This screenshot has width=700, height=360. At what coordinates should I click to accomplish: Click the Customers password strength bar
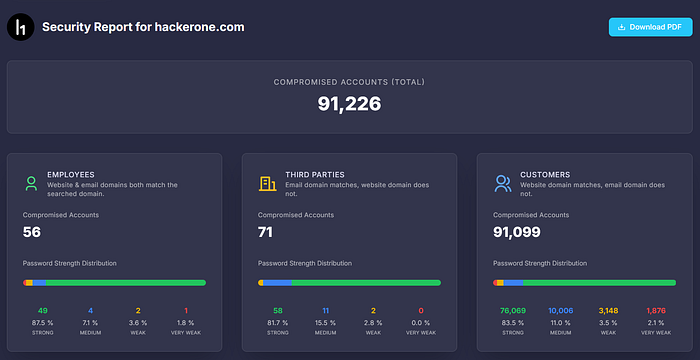584,283
